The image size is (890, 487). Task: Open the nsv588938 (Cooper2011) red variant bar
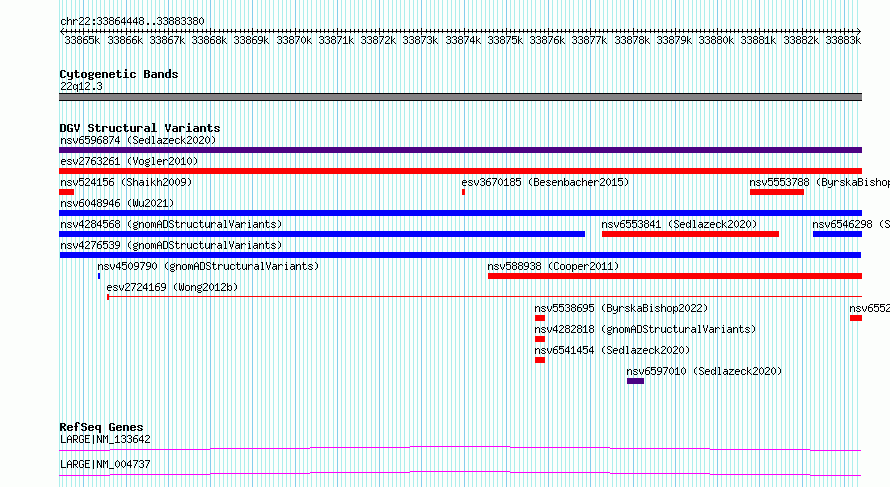click(x=675, y=276)
